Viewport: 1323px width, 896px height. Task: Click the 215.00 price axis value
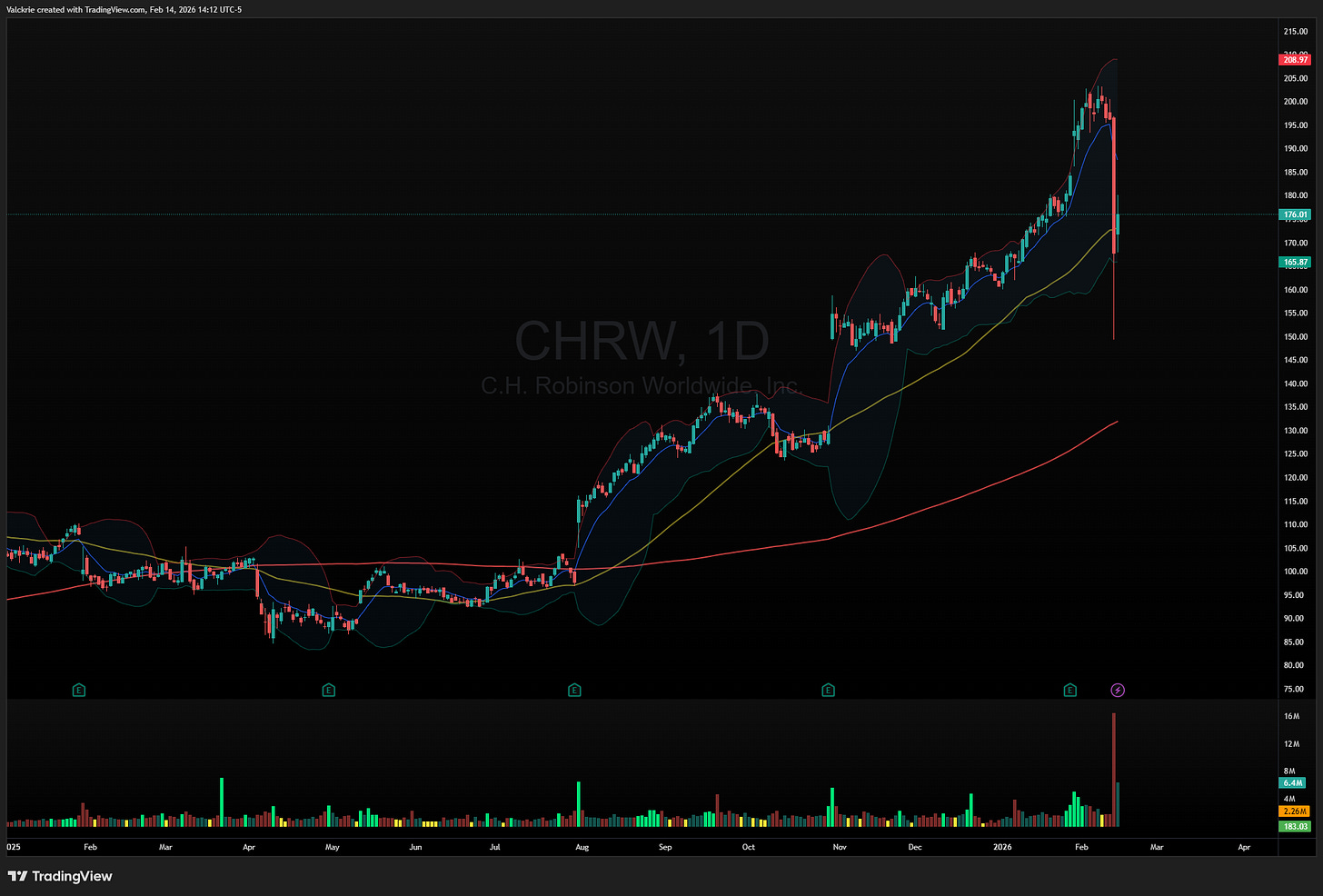coord(1296,32)
